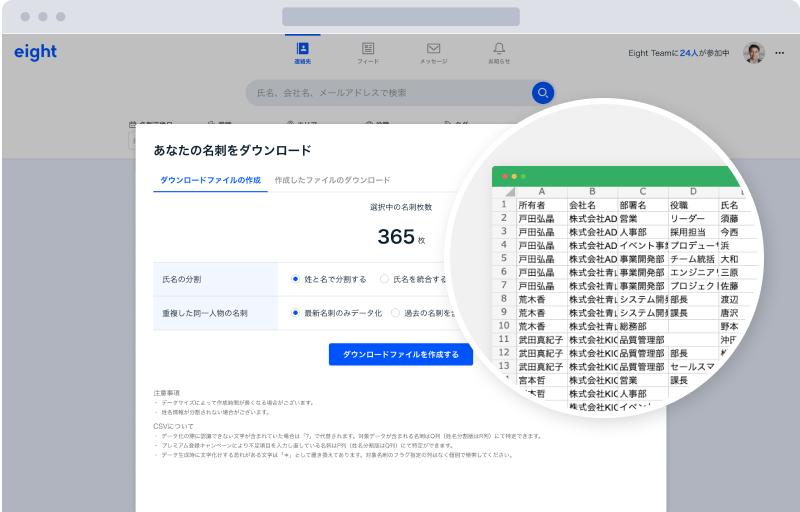Open the フィード feed icon

pyautogui.click(x=368, y=49)
